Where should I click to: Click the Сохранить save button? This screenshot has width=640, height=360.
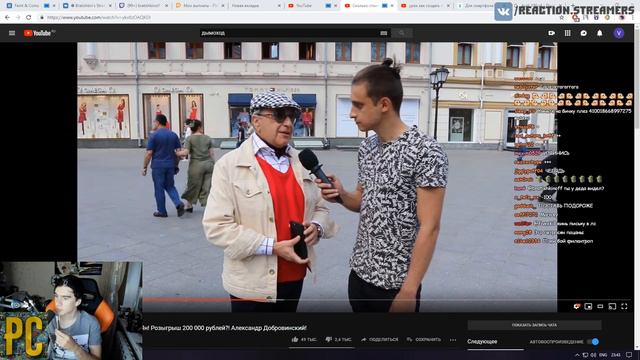point(424,340)
